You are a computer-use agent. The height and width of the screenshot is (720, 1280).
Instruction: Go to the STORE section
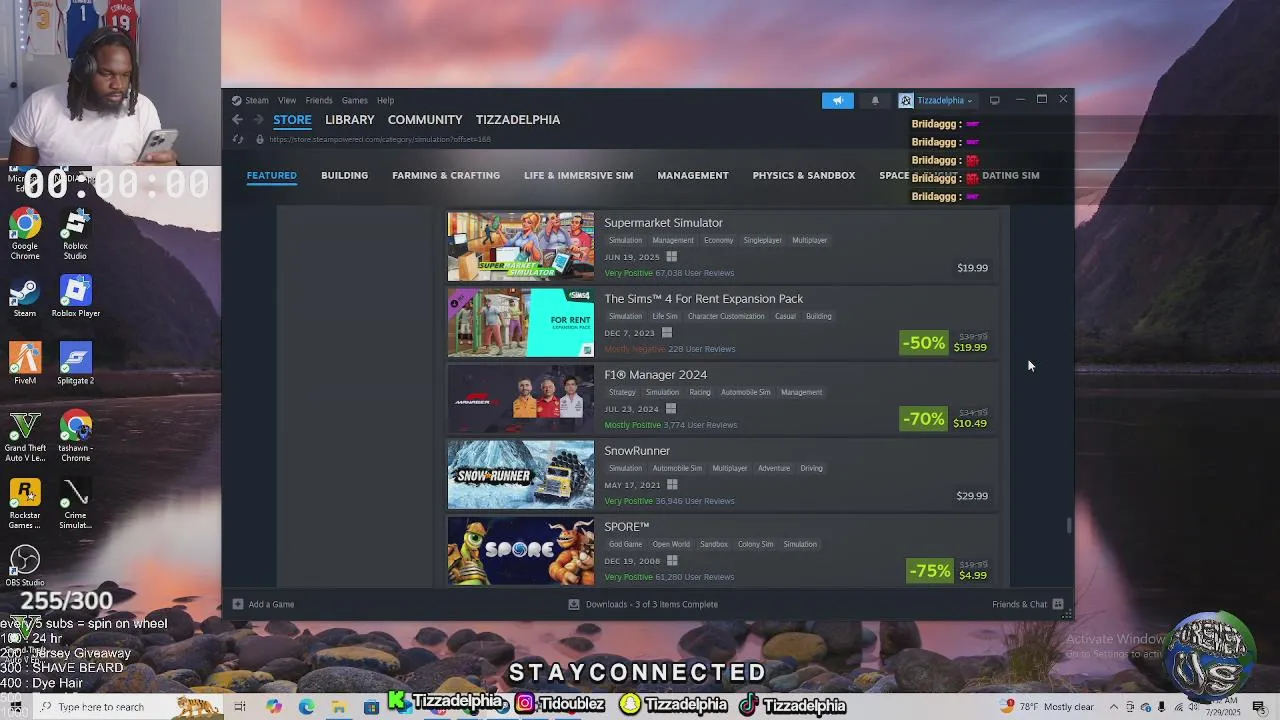click(x=292, y=120)
